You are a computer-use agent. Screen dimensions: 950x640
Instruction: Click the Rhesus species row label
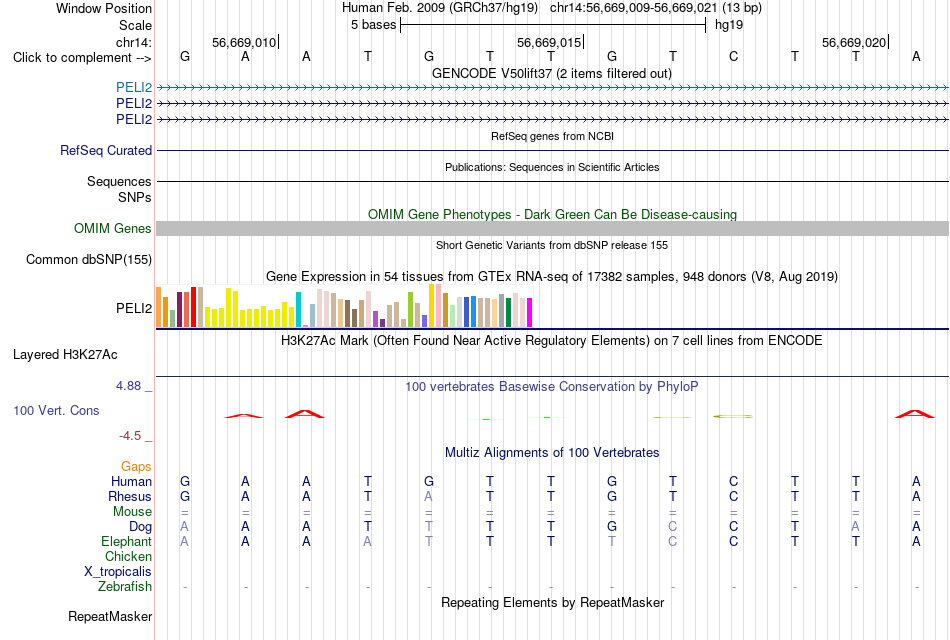click(x=130, y=496)
